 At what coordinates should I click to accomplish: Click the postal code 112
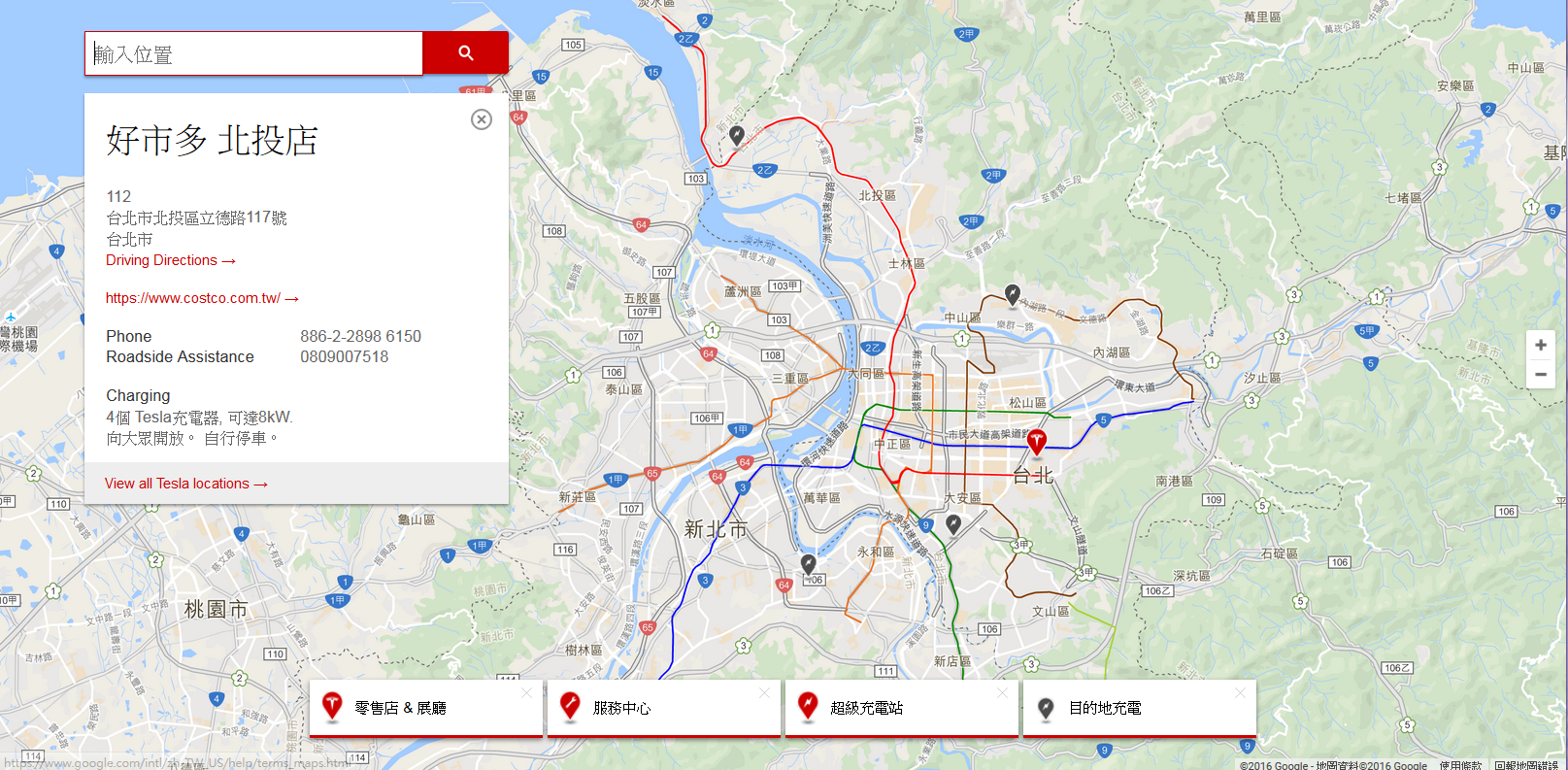click(118, 196)
